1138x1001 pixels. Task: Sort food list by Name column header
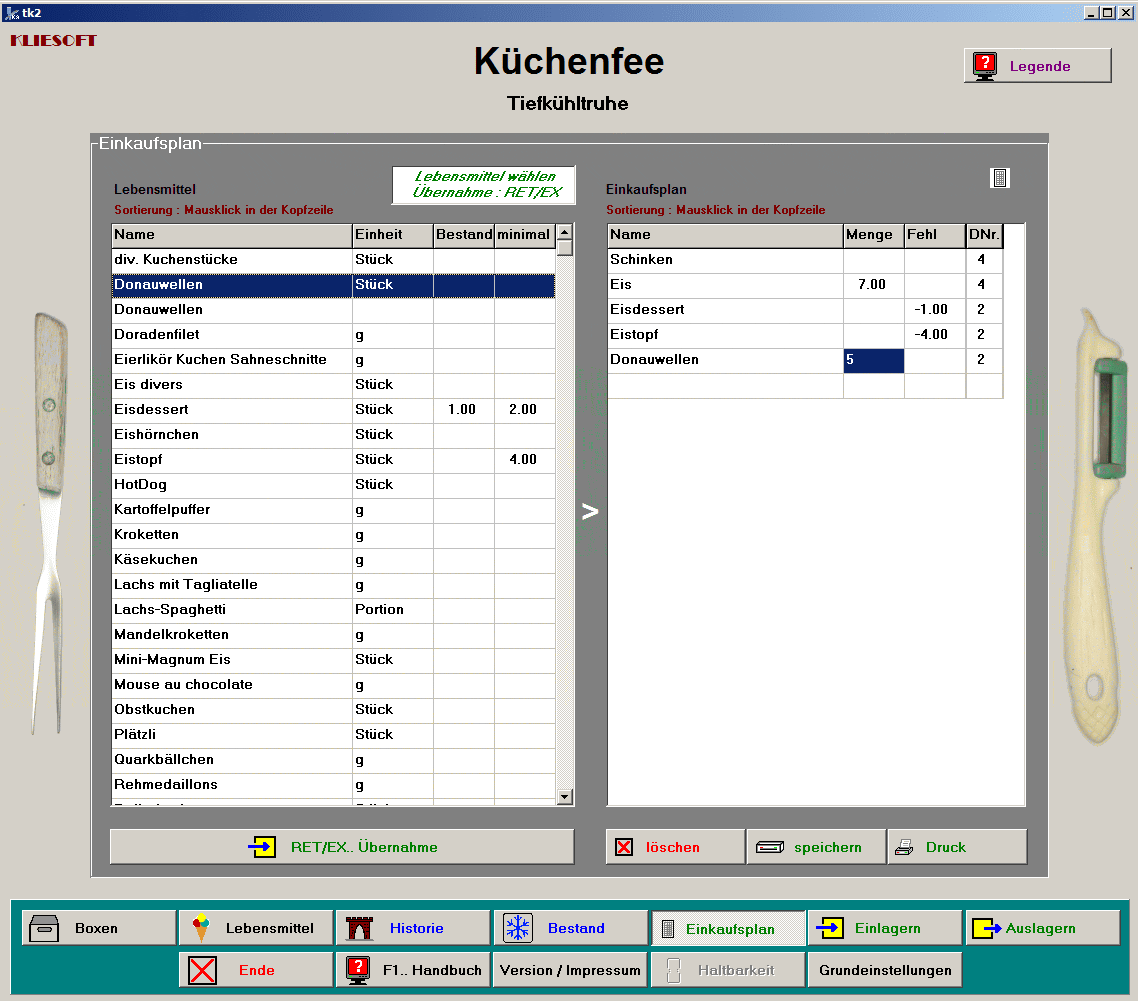coord(231,235)
